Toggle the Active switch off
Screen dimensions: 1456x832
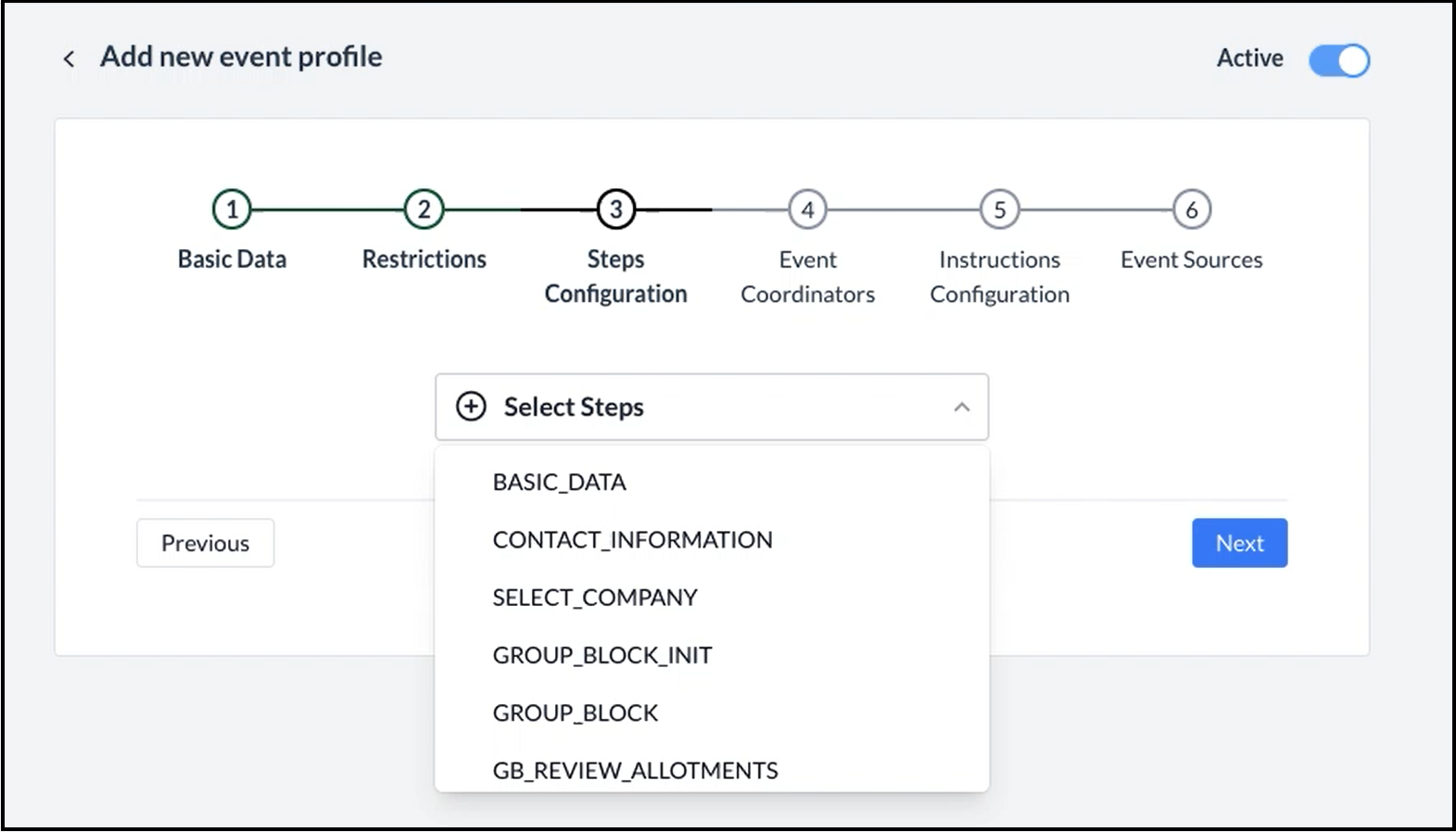coord(1338,60)
